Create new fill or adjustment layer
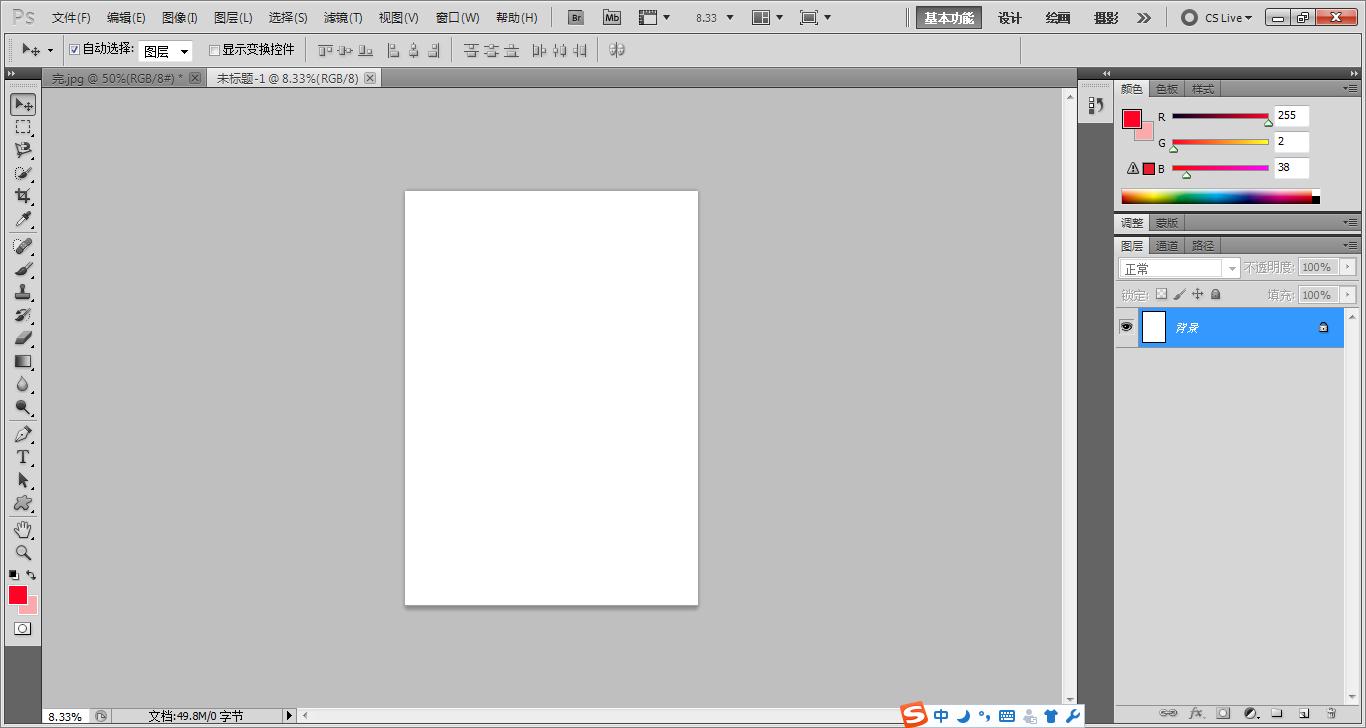The width and height of the screenshot is (1366, 728). pyautogui.click(x=1250, y=714)
